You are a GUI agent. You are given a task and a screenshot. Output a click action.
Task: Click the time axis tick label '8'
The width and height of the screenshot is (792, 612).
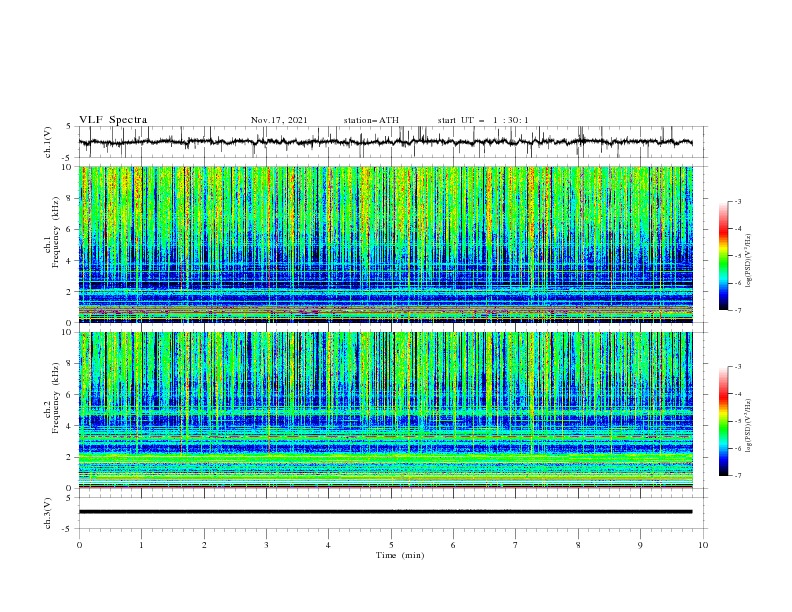(578, 545)
